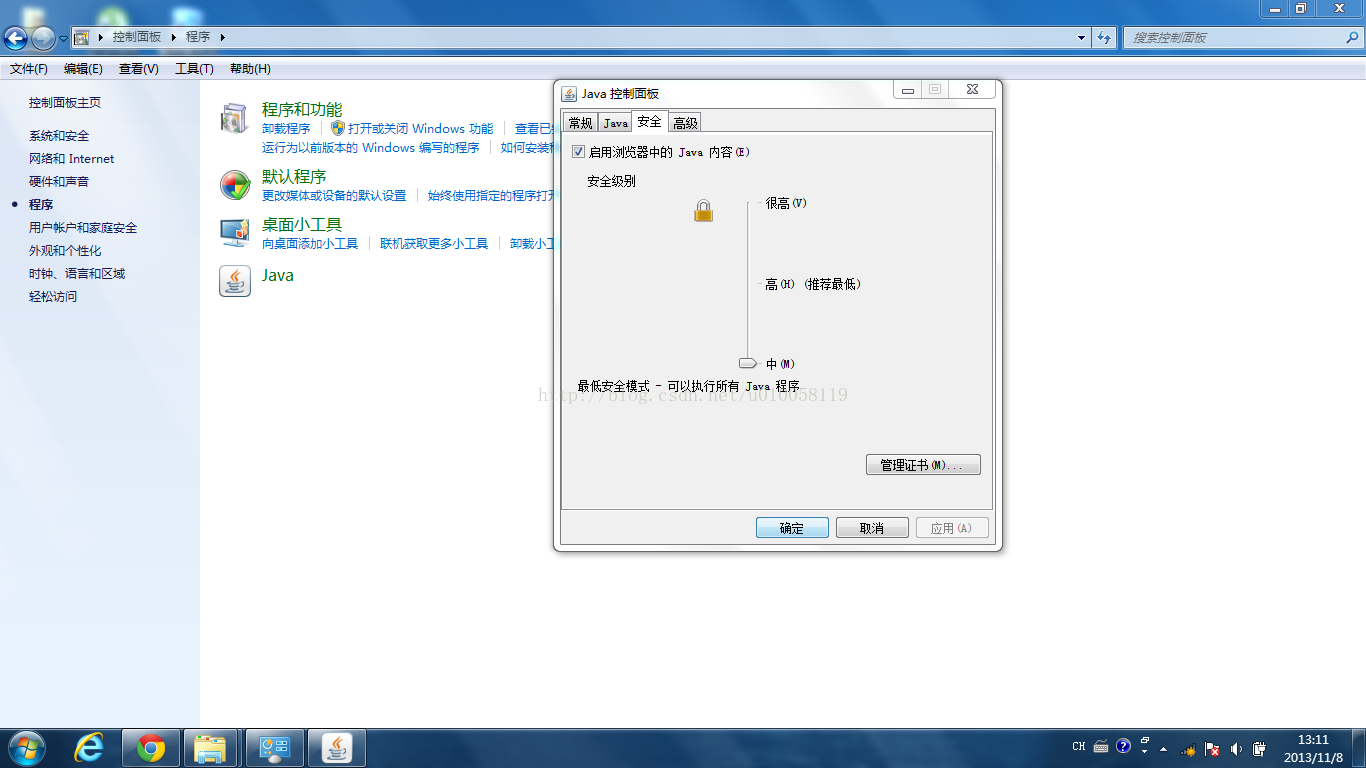The width and height of the screenshot is (1366, 768).
Task: Click the Java icon in the dialog title bar
Action: pos(569,93)
